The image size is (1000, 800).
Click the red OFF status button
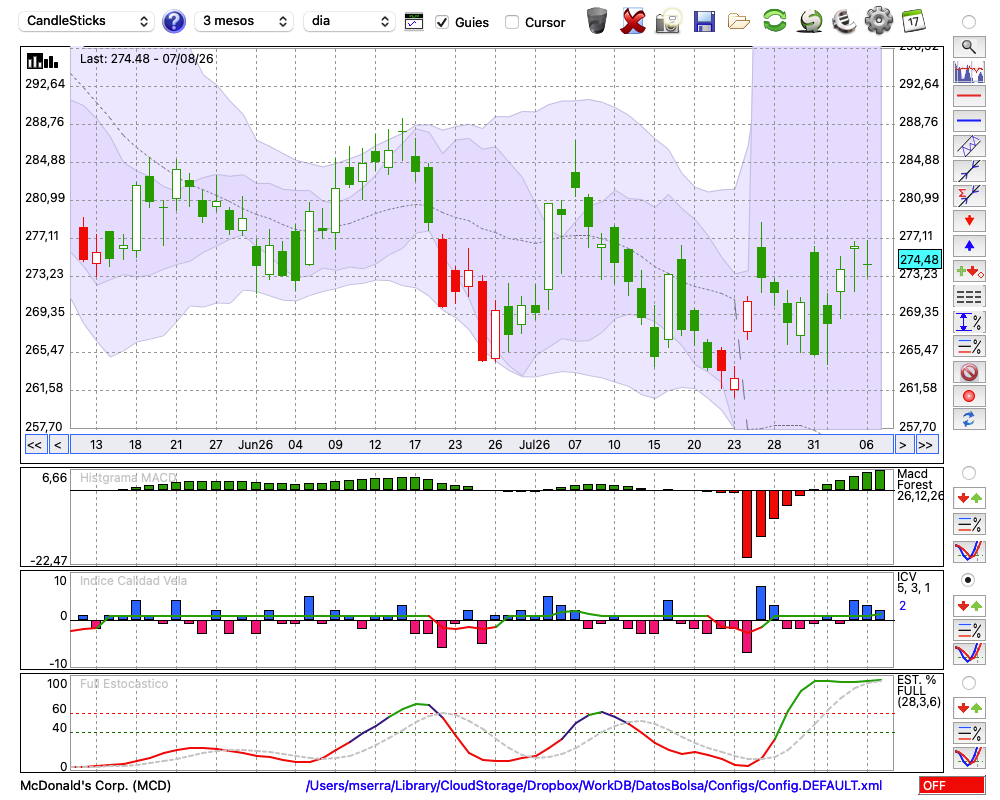click(x=952, y=785)
